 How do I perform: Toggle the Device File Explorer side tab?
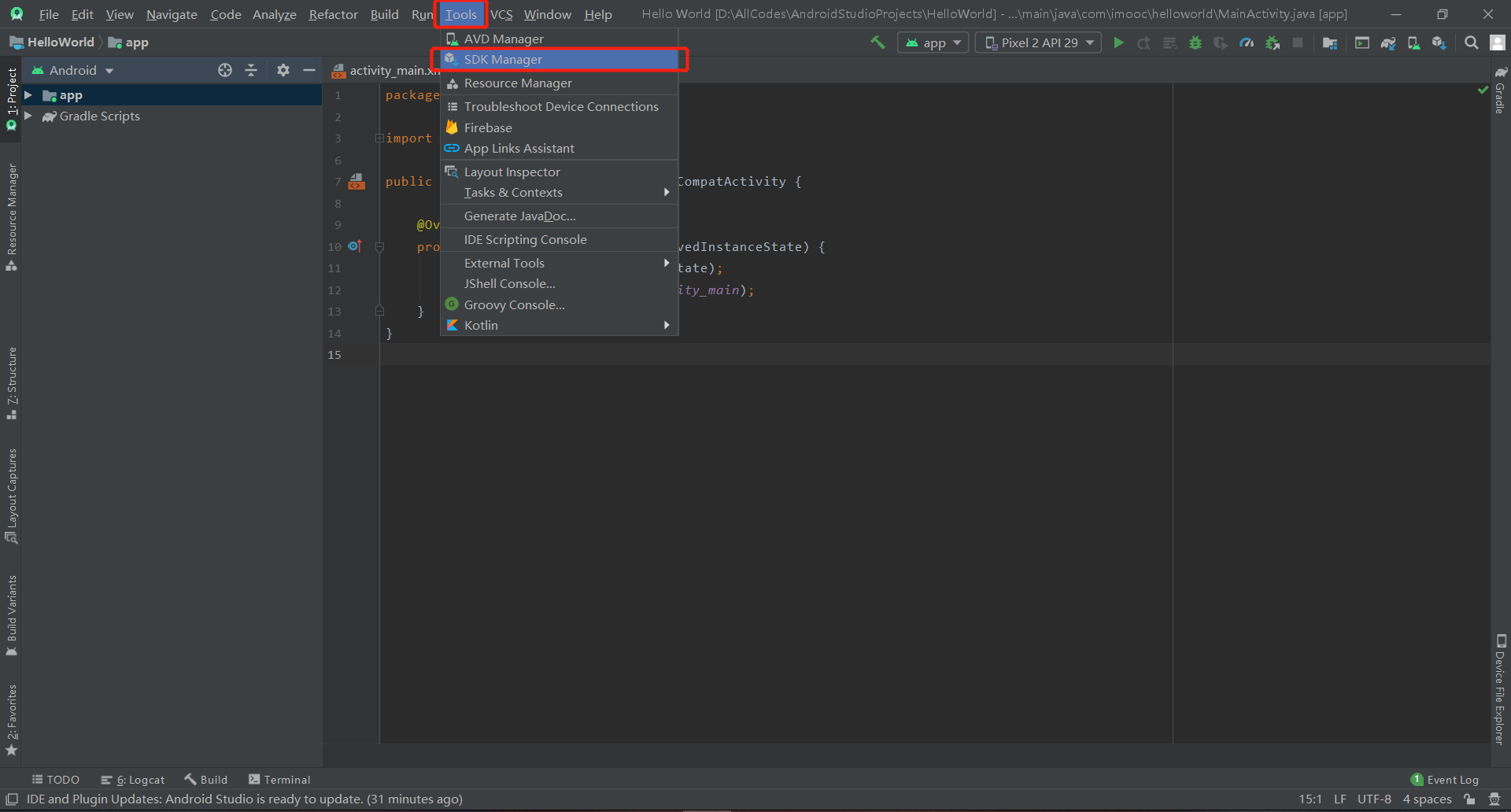coord(1500,689)
